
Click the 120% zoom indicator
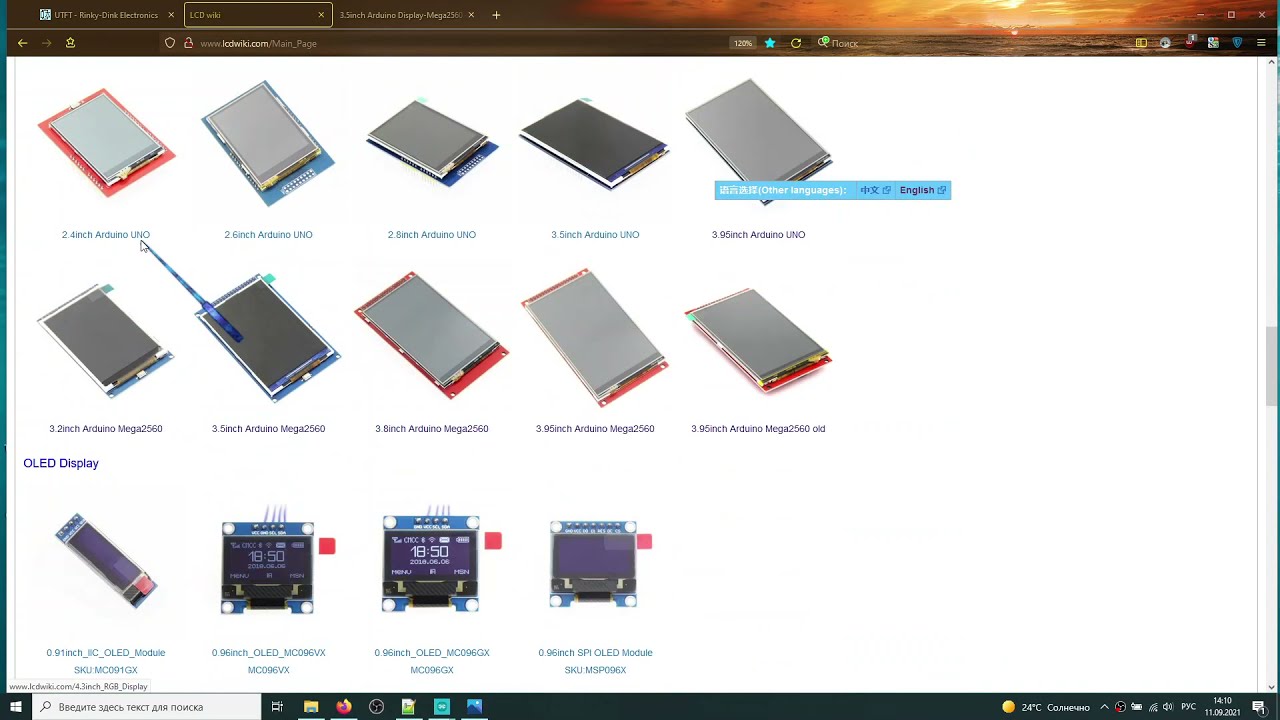point(743,43)
